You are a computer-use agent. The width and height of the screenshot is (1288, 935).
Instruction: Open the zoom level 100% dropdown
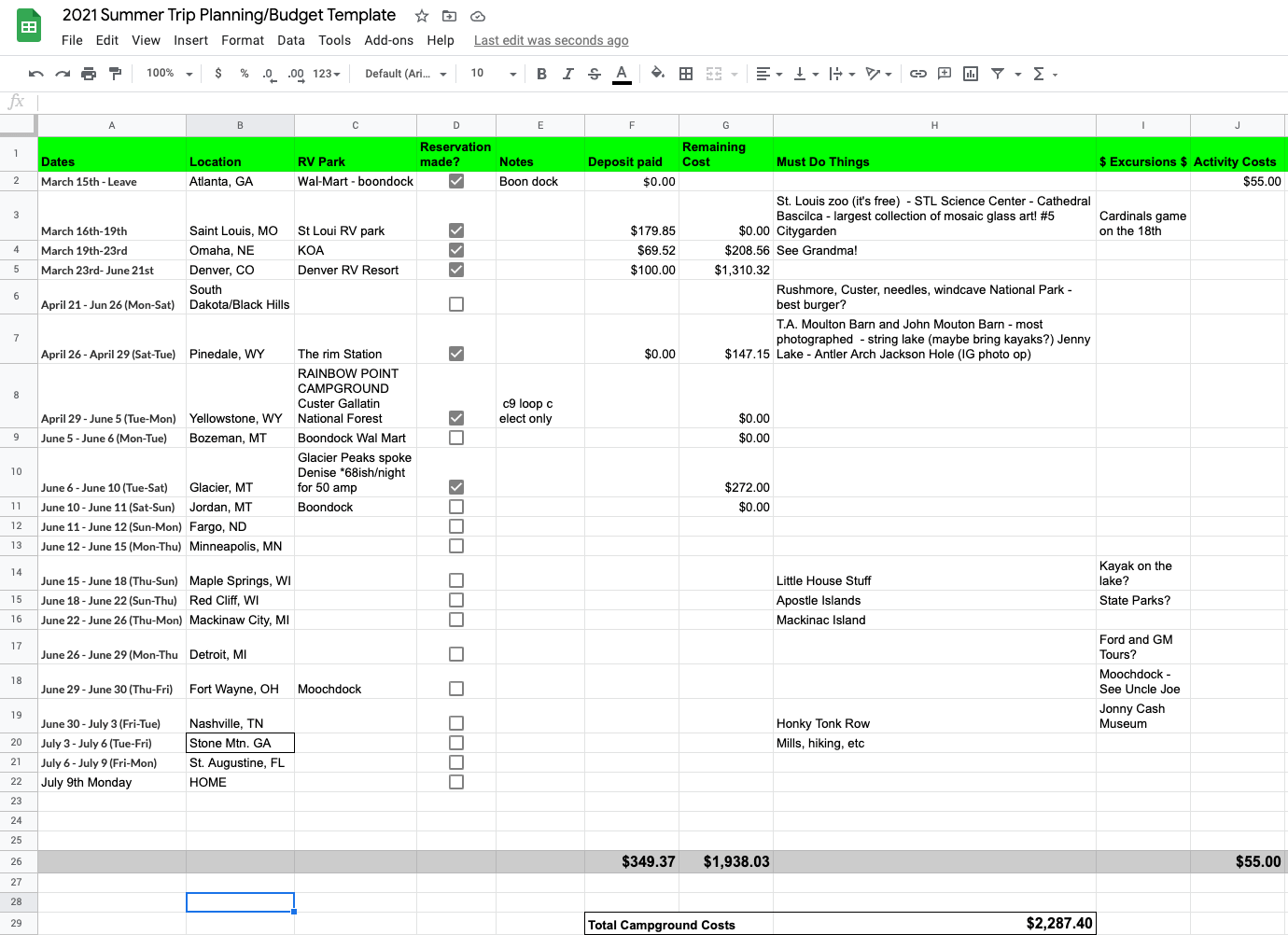point(169,74)
